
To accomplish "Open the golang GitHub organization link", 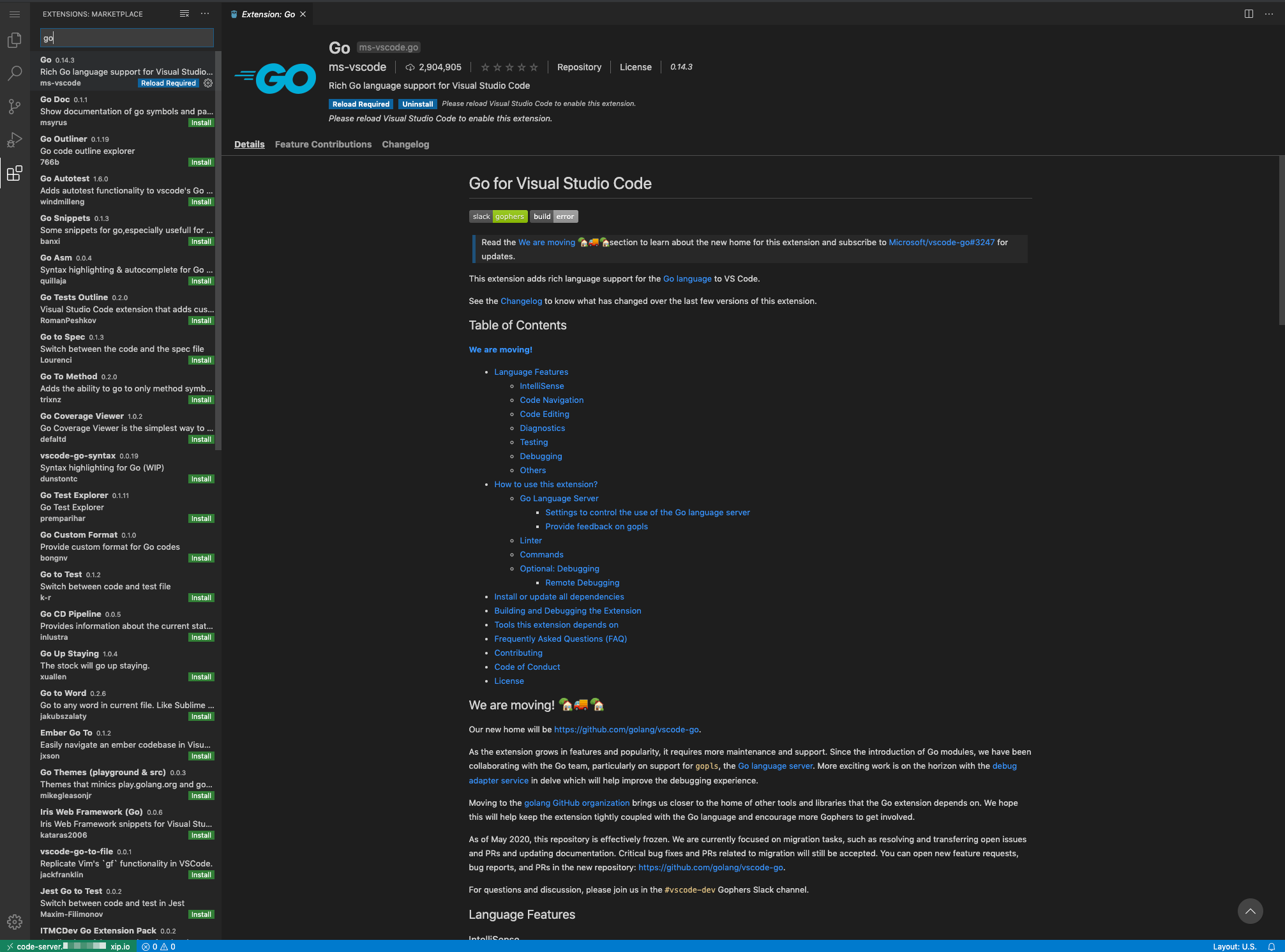I will 576,803.
